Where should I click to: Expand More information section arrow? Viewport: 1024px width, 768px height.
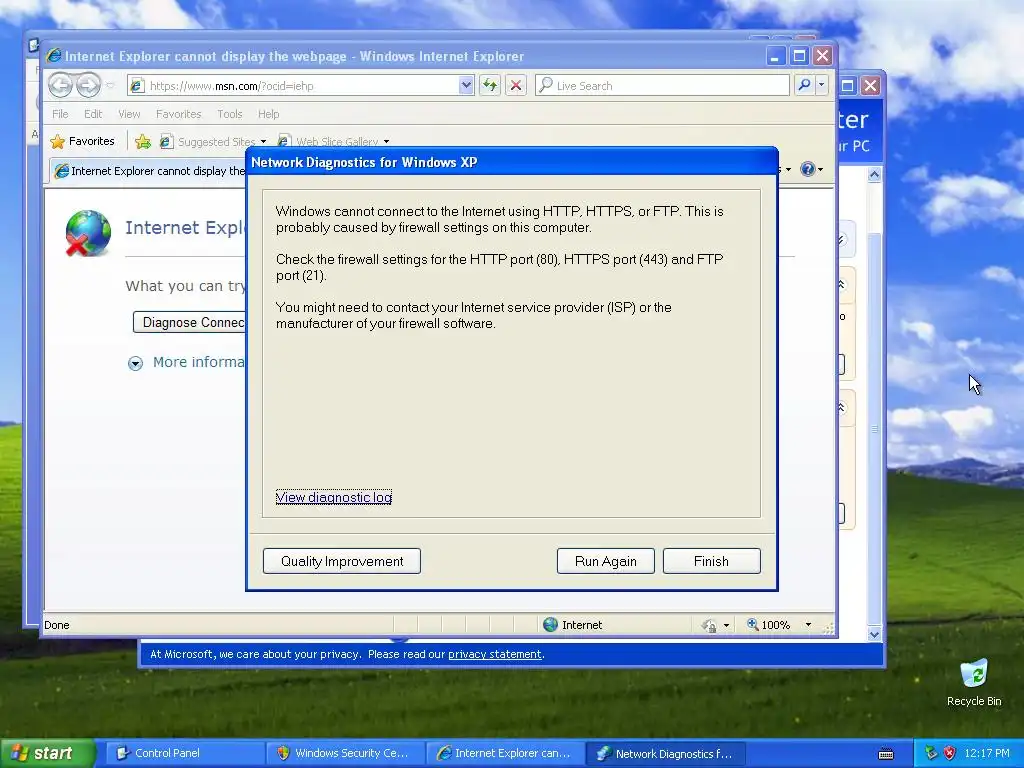click(x=135, y=363)
